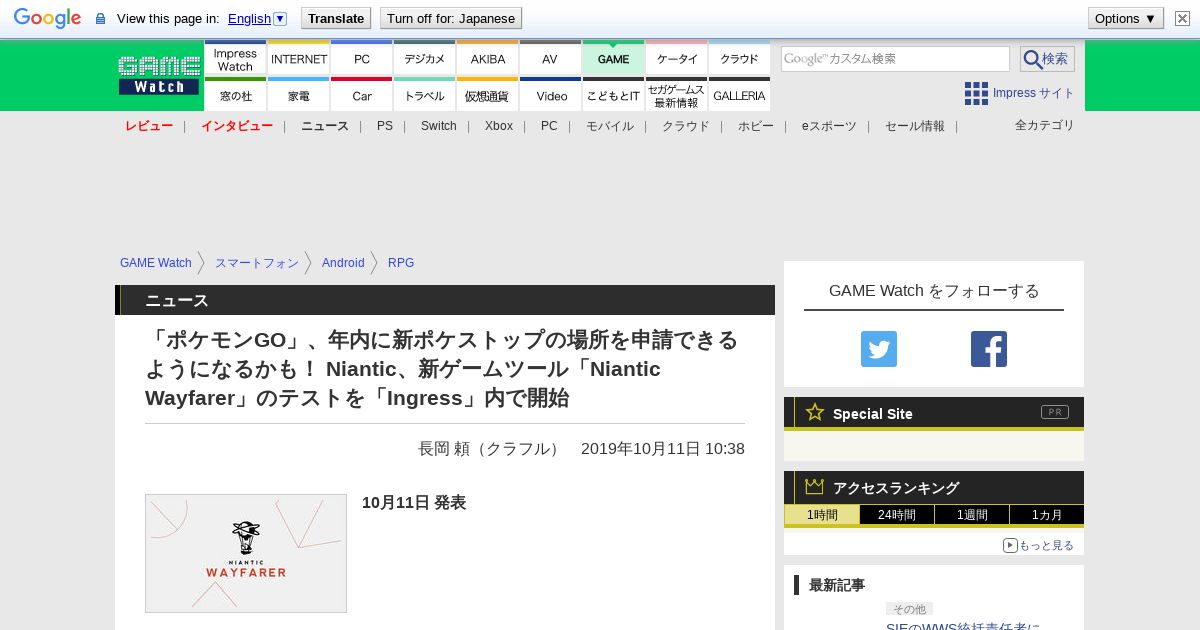Focus the Google custom search field

point(895,59)
